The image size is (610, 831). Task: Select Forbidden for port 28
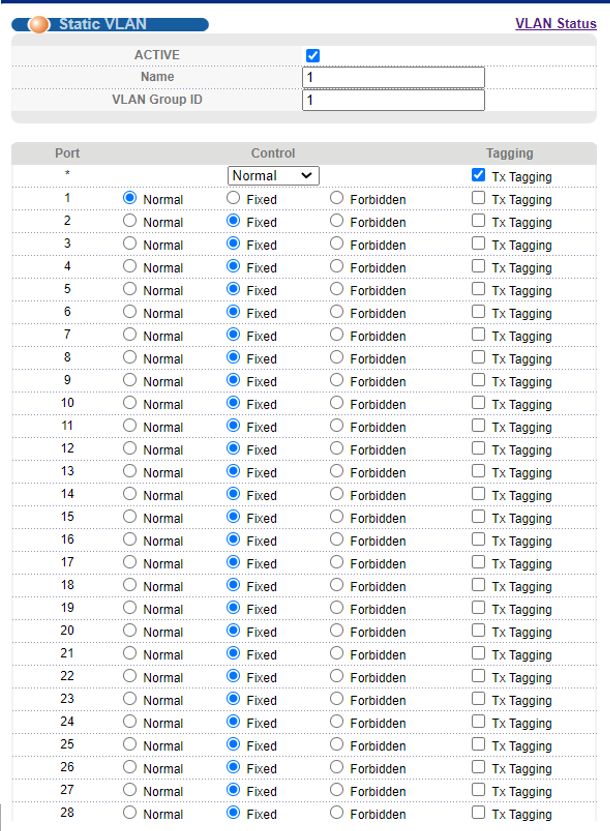tap(337, 813)
